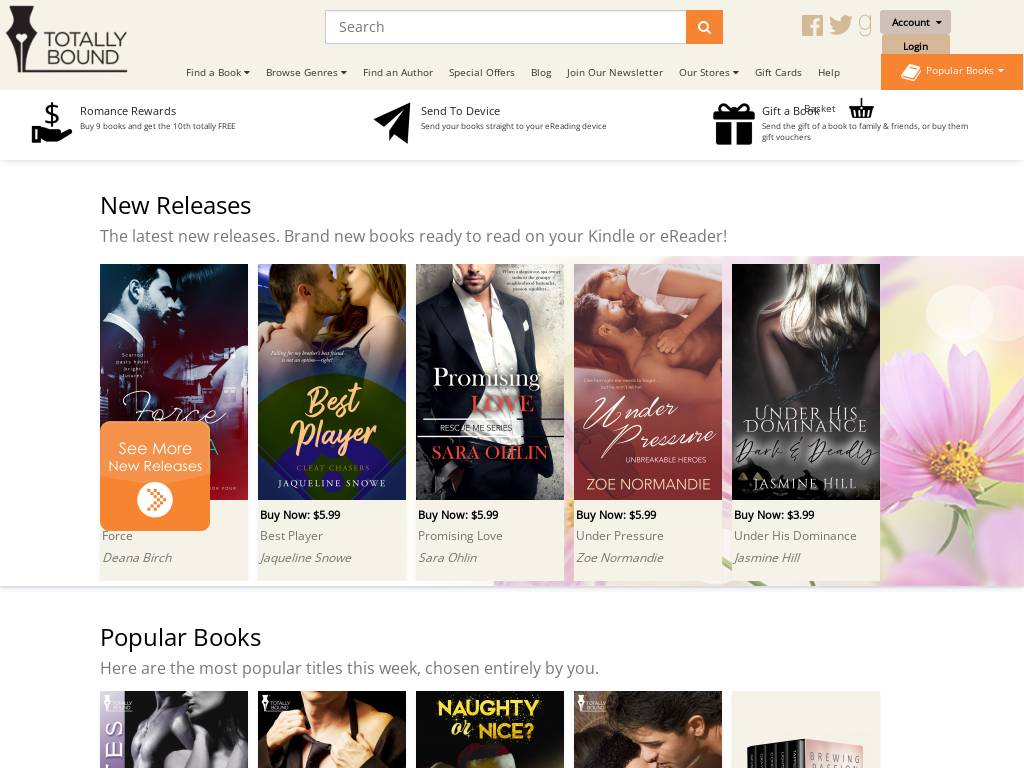The image size is (1024, 768).
Task: Expand the Find a Book menu
Action: (217, 72)
